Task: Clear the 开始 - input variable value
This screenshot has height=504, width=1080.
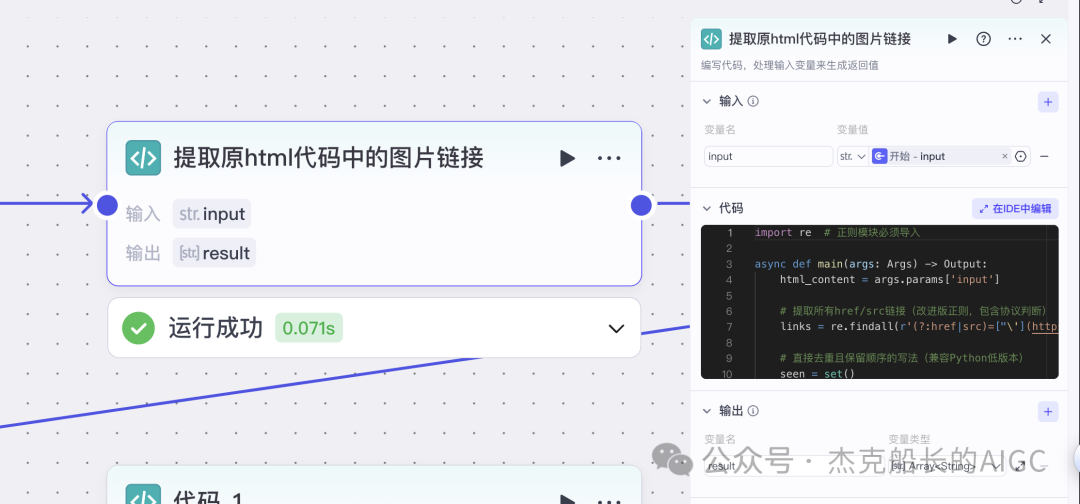Action: (1004, 156)
